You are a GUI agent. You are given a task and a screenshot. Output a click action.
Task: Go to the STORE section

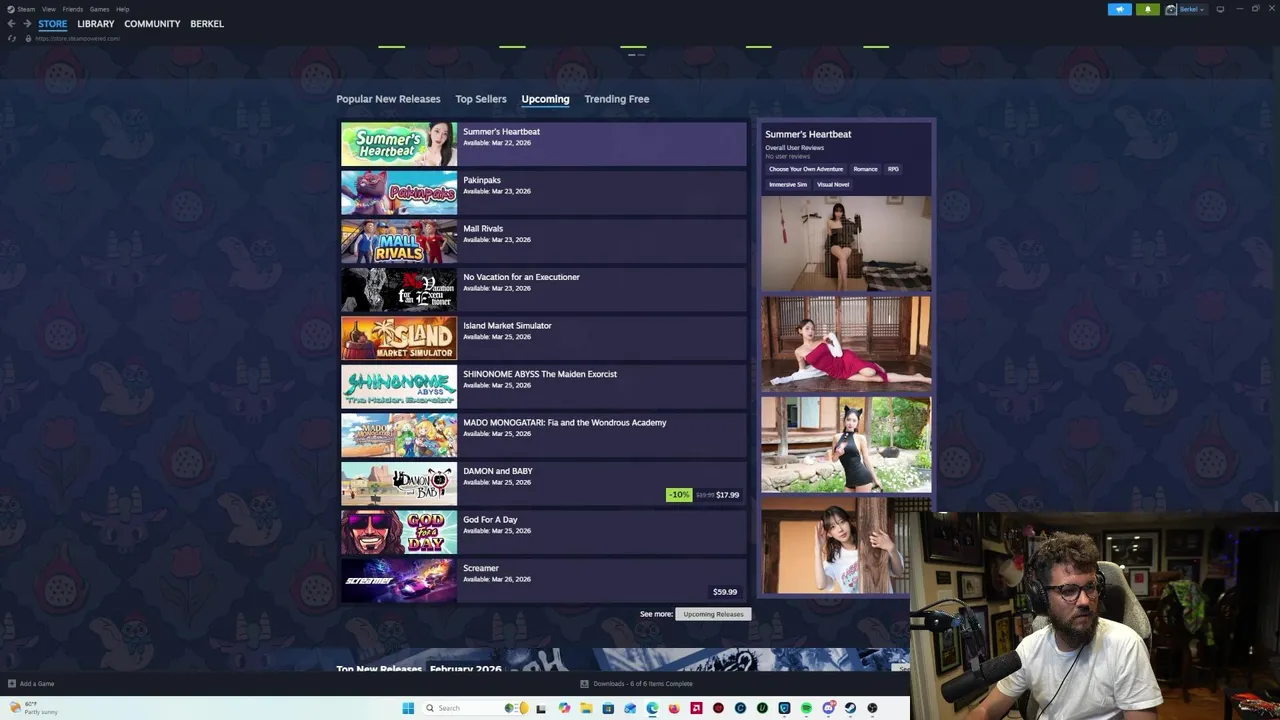(53, 24)
